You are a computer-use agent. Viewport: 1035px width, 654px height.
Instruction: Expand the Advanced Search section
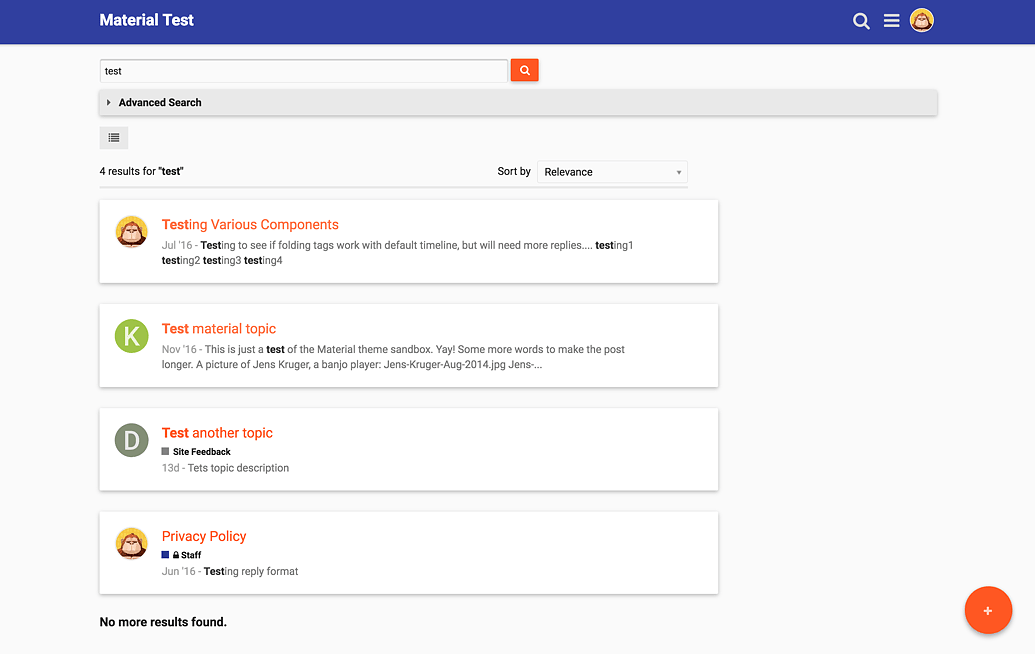160,102
